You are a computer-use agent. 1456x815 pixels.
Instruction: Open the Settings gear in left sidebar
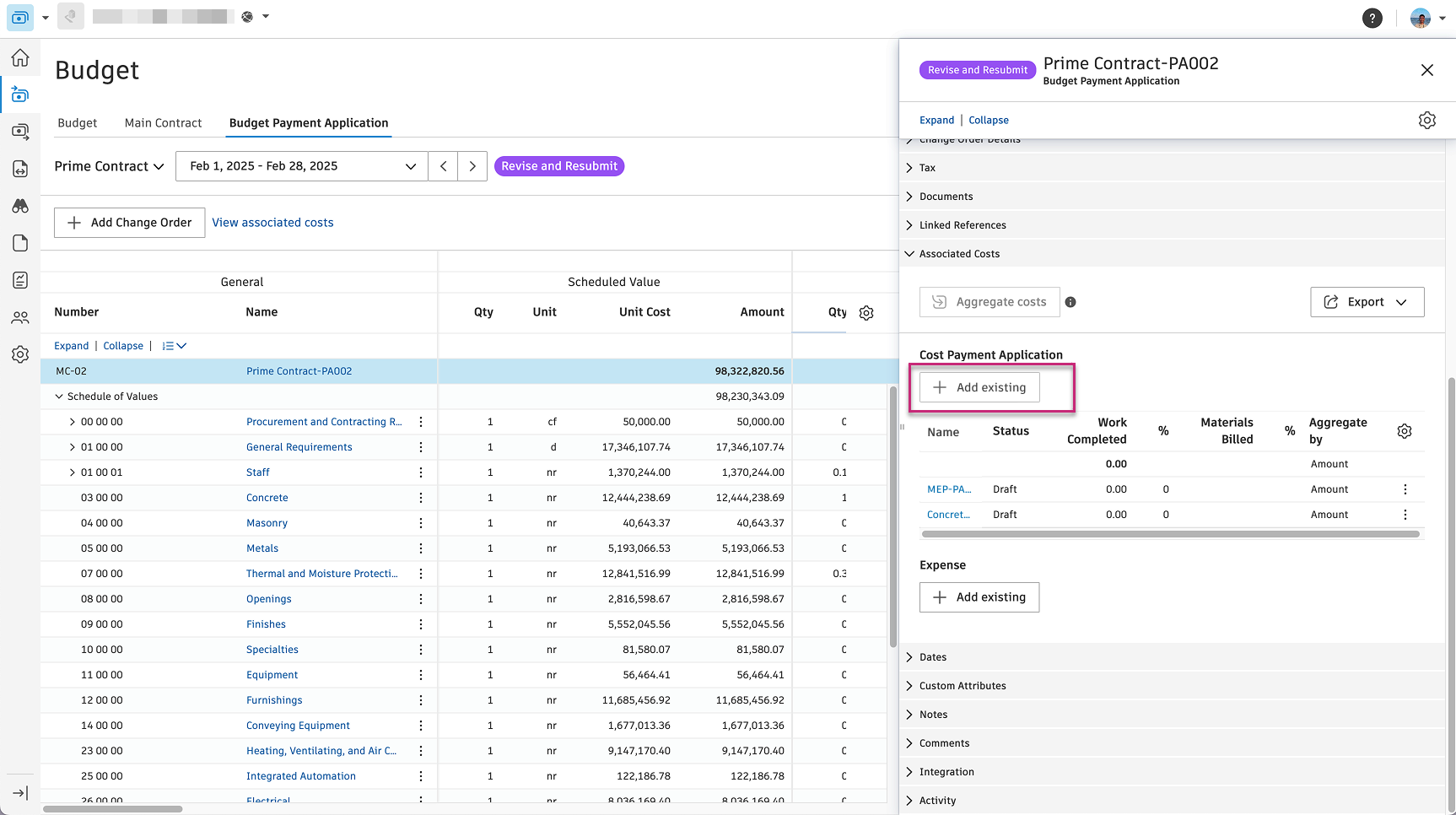[20, 354]
